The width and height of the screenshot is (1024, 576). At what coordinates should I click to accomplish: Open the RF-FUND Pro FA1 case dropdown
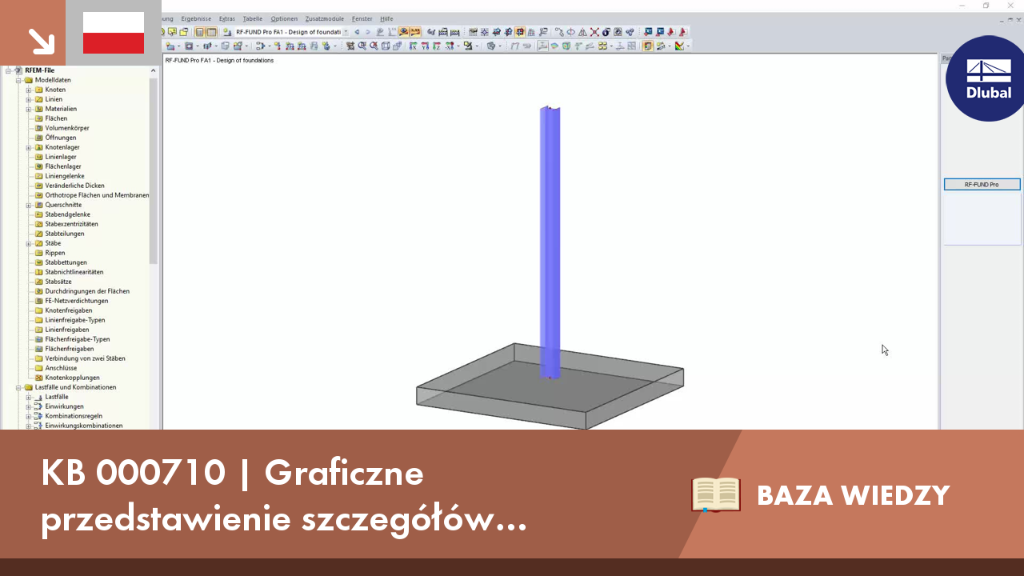tap(346, 31)
